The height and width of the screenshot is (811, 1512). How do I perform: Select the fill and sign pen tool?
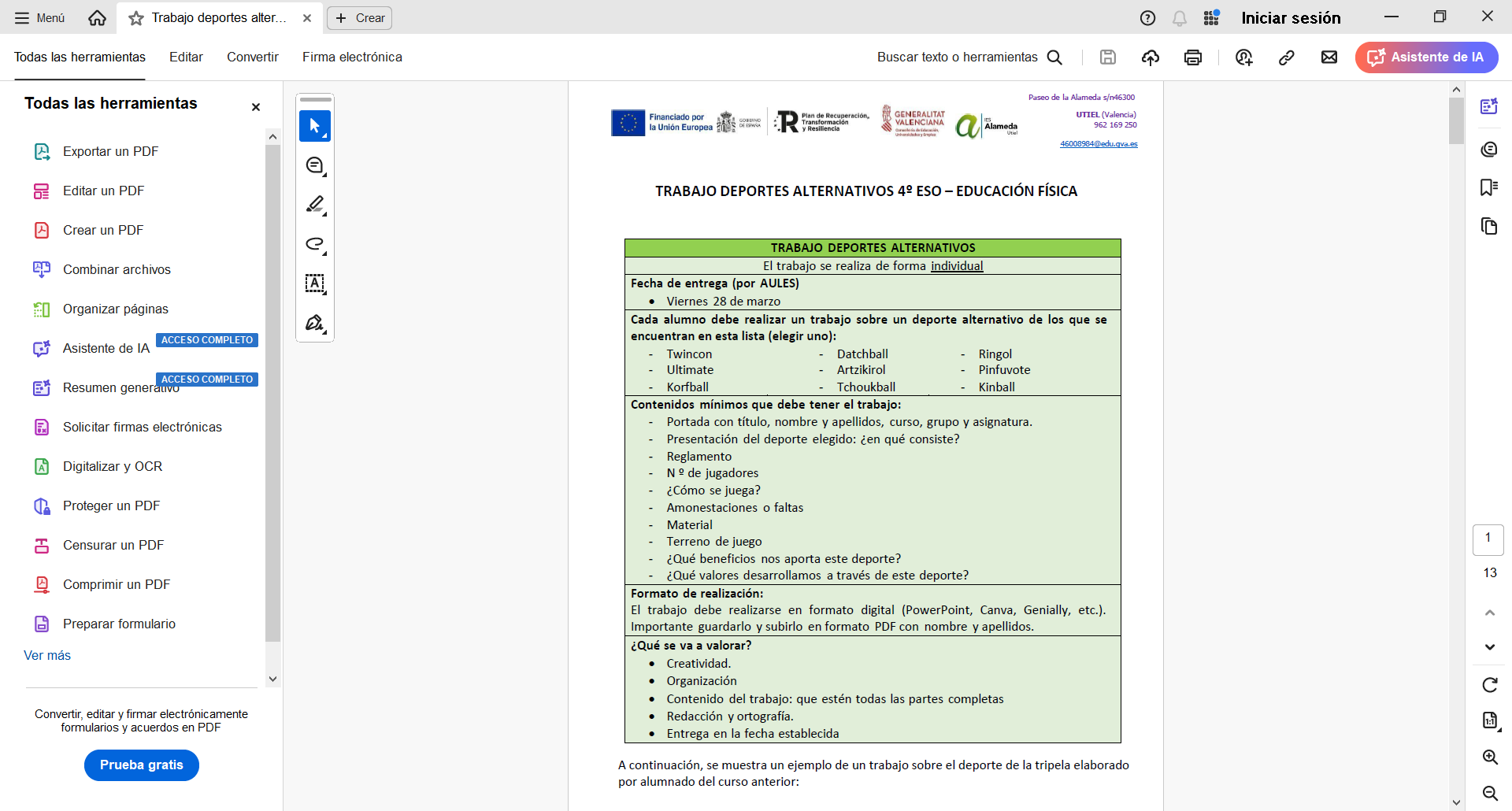tap(315, 323)
